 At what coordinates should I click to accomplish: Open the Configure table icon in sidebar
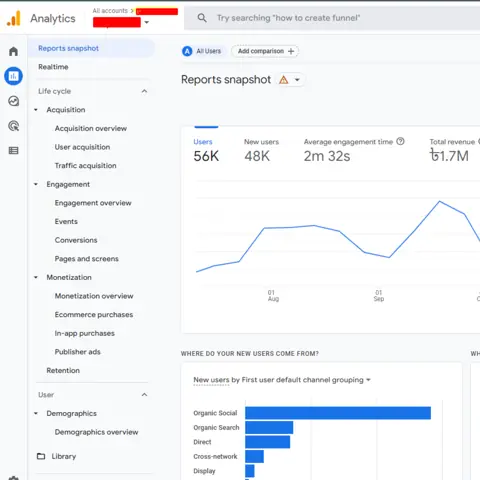point(13,151)
